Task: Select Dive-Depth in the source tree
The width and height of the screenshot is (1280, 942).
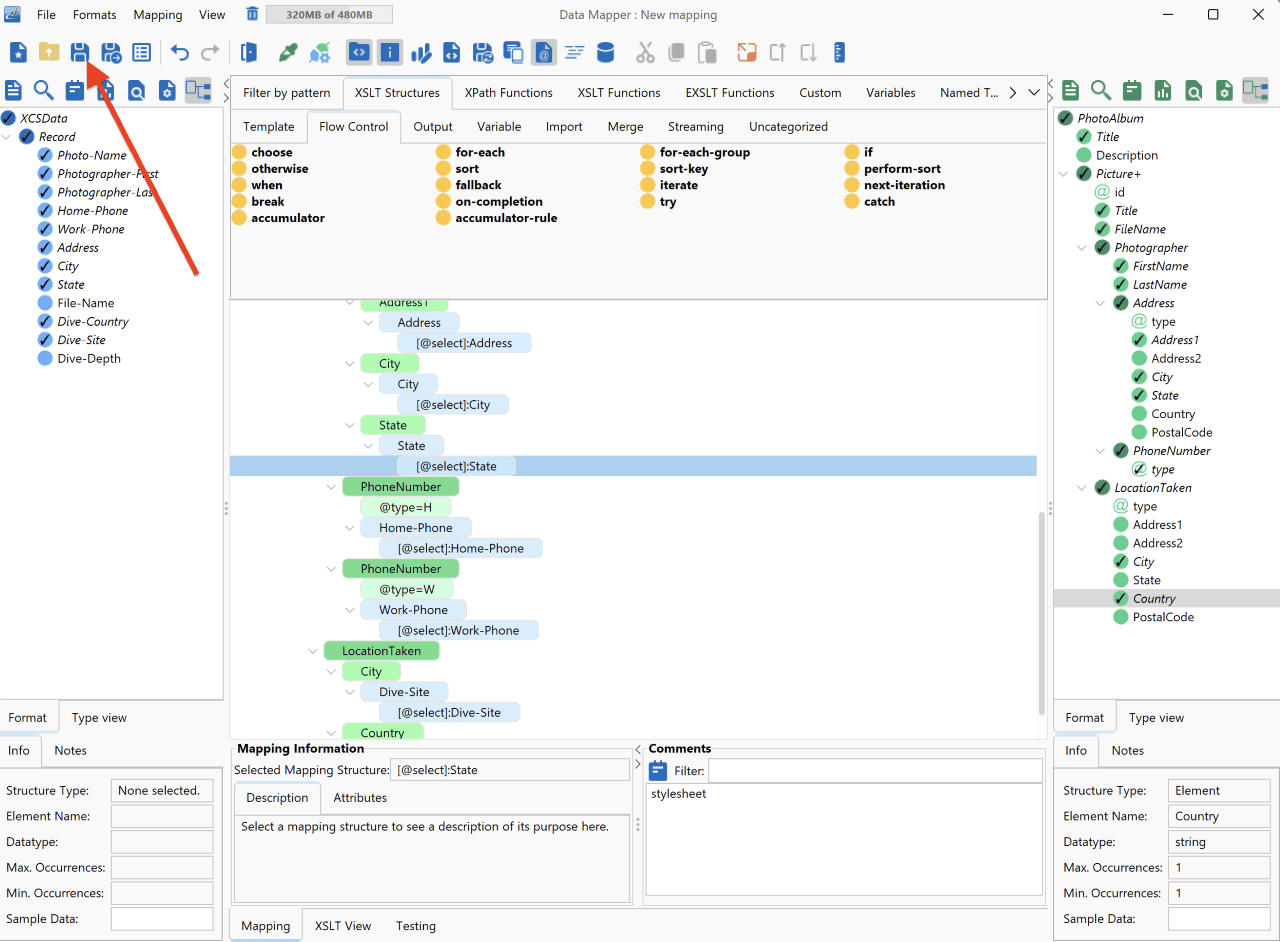Action: (x=89, y=359)
